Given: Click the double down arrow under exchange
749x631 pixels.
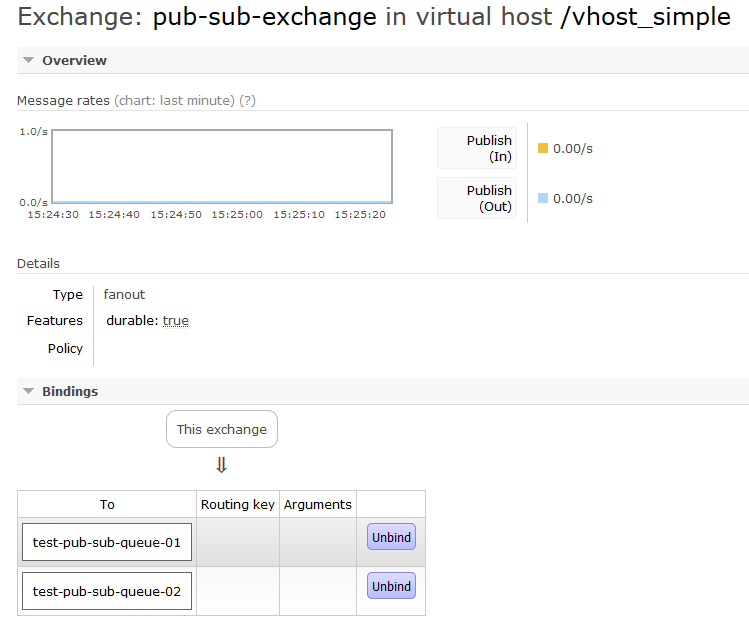Looking at the screenshot, I should point(221,465).
